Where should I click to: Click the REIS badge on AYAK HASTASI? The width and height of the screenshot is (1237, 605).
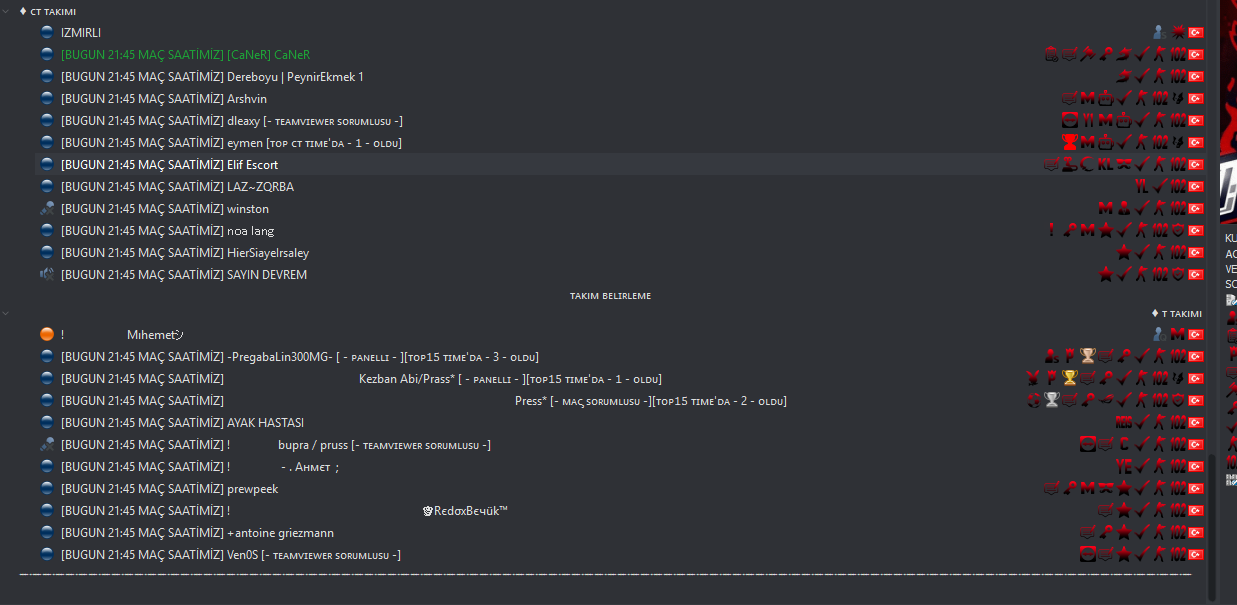click(1123, 423)
